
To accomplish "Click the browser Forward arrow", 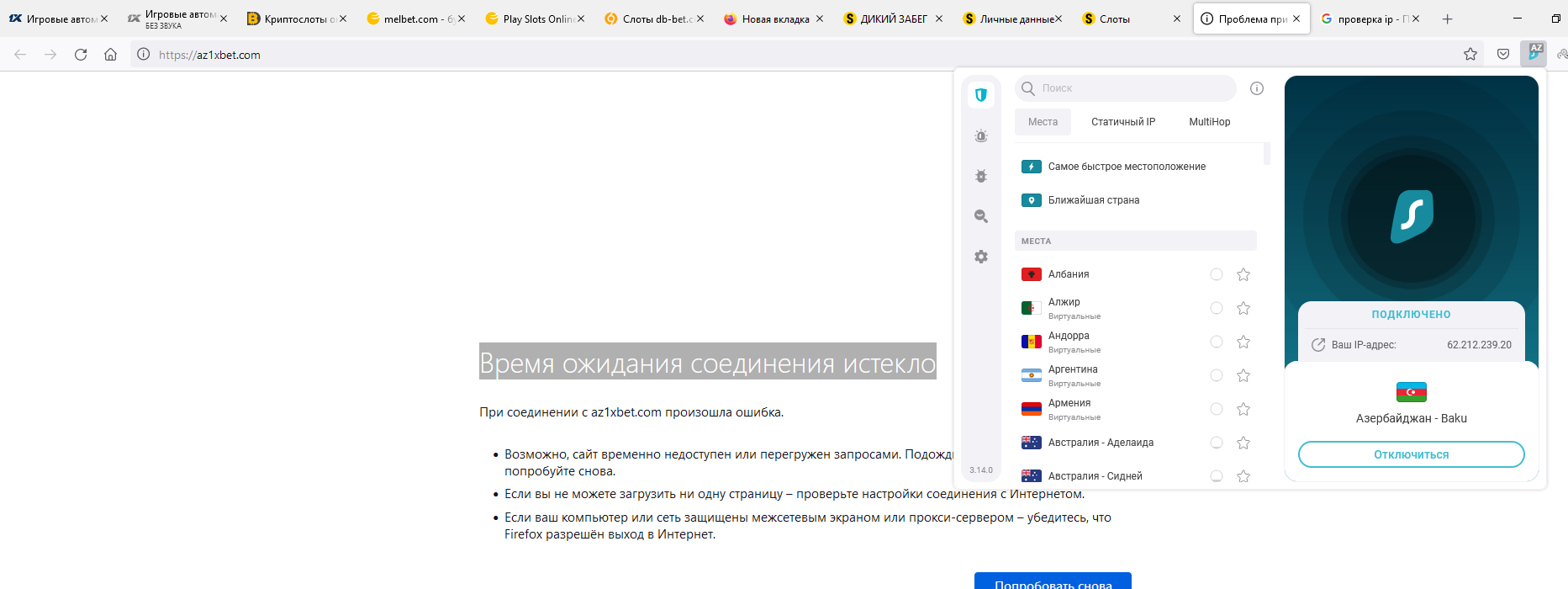I will [x=50, y=54].
